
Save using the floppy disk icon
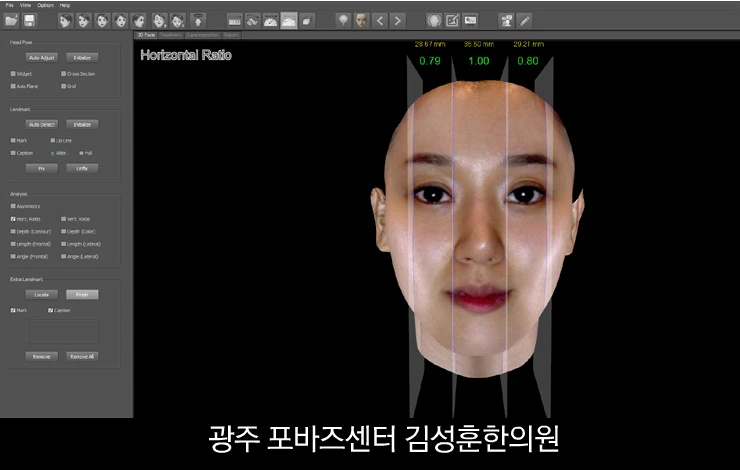29,20
